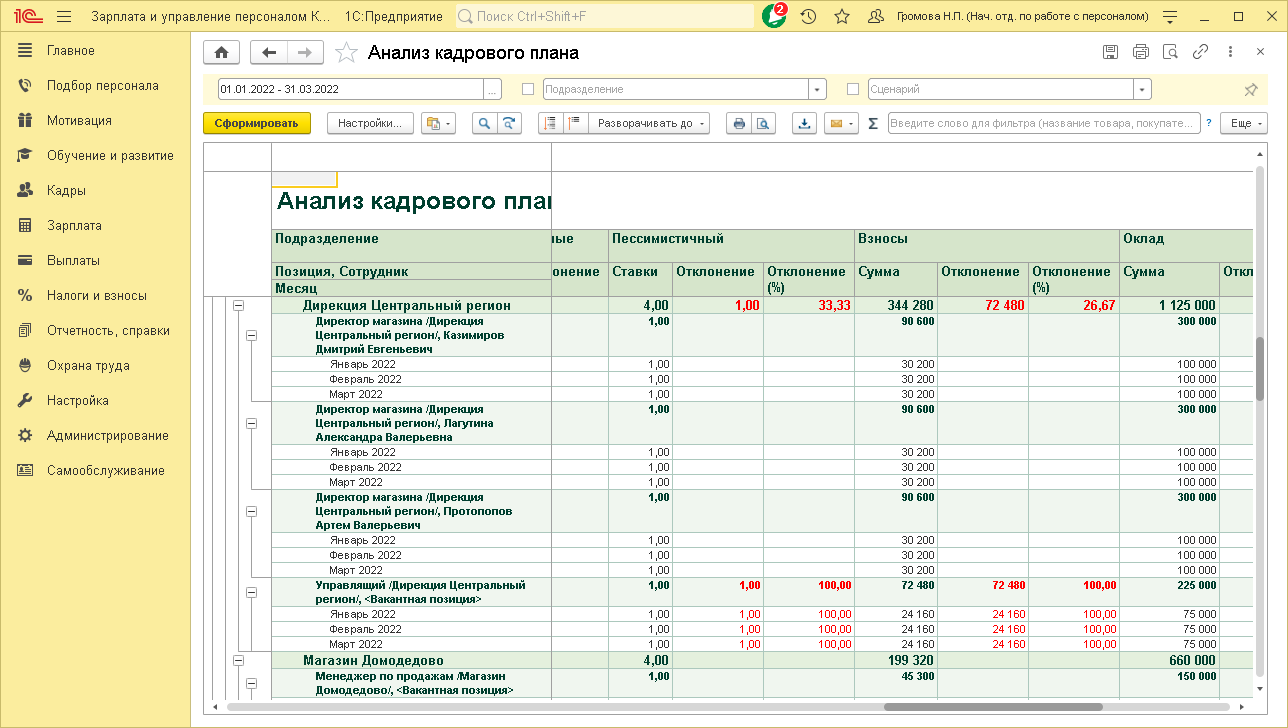
Task: Click the print preview icon
Action: pos(763,123)
